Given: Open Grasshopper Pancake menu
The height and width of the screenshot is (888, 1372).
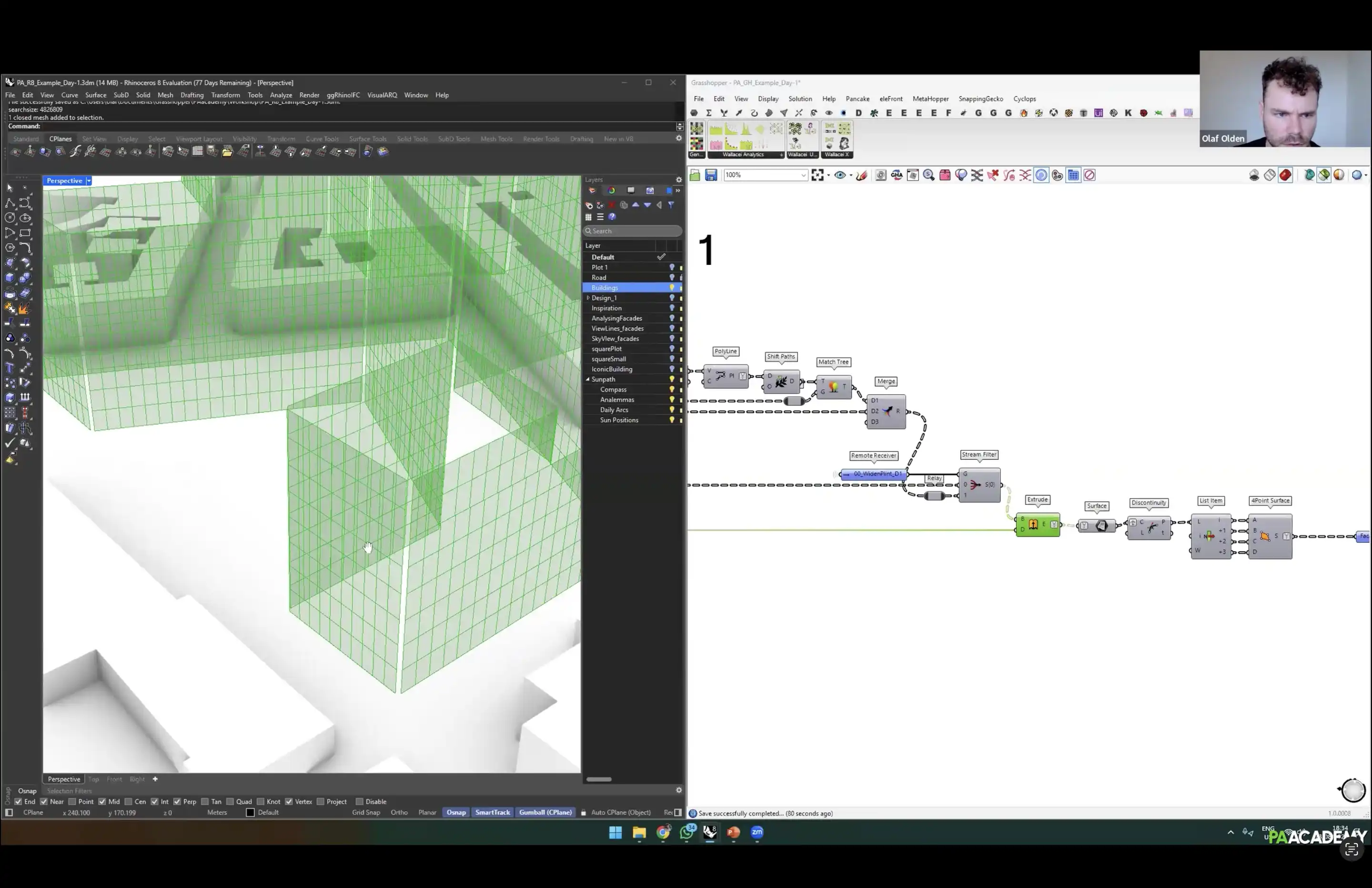Looking at the screenshot, I should (x=857, y=99).
